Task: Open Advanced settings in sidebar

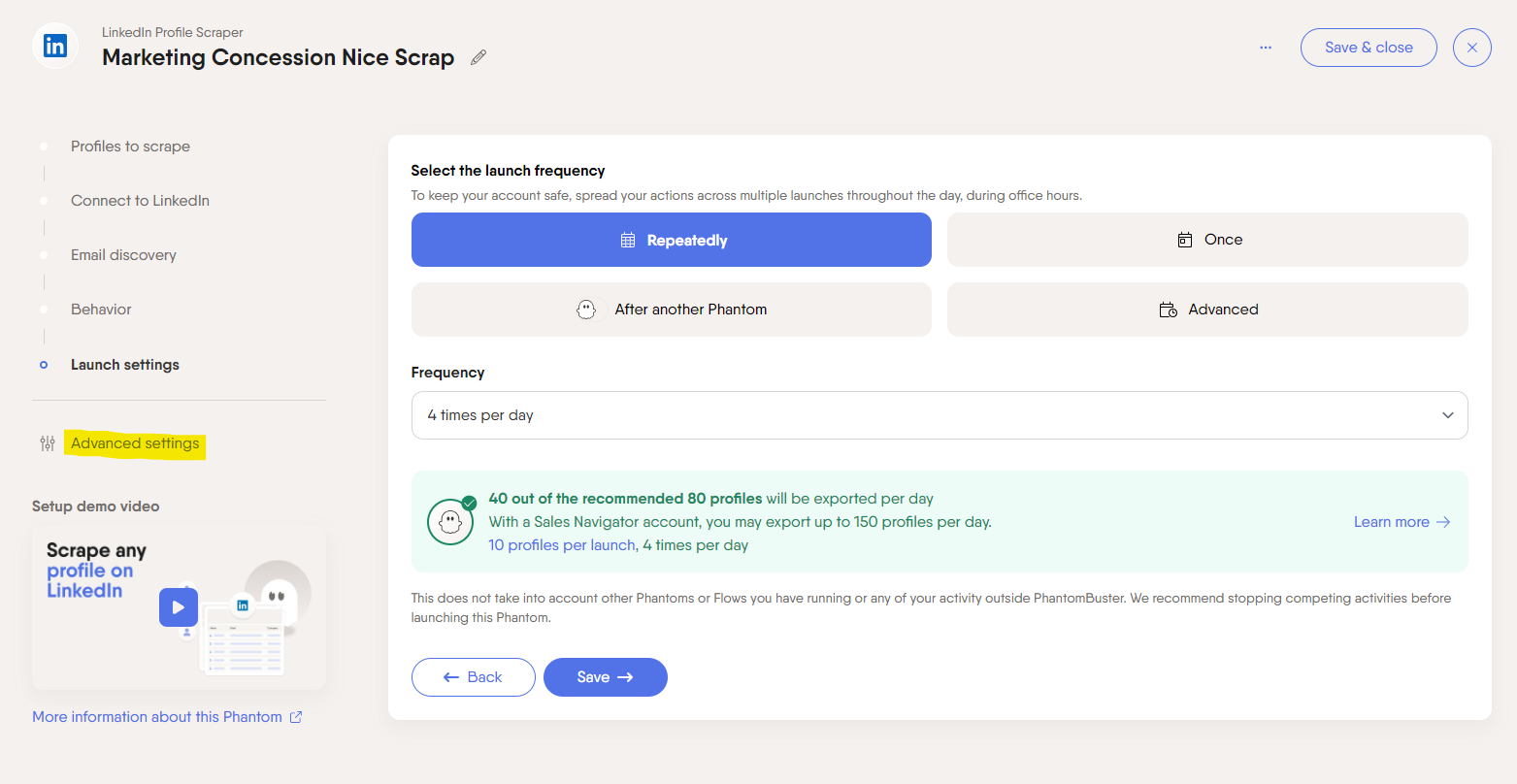Action: pyautogui.click(x=135, y=443)
